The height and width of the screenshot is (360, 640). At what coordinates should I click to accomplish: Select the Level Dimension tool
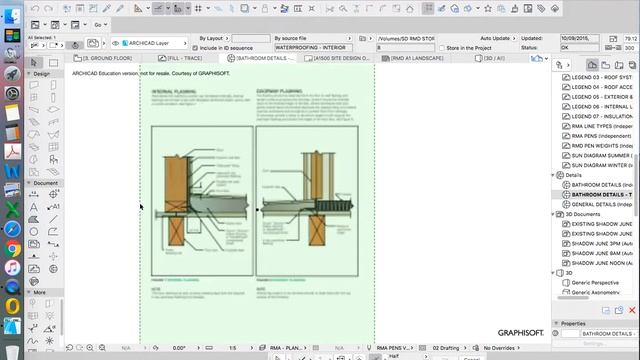[x=53, y=195]
